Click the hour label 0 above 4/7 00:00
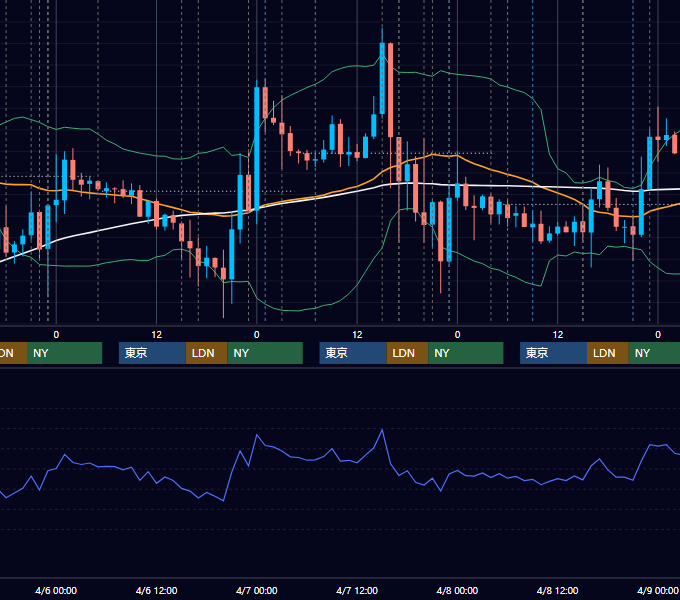The image size is (680, 600). 257,334
